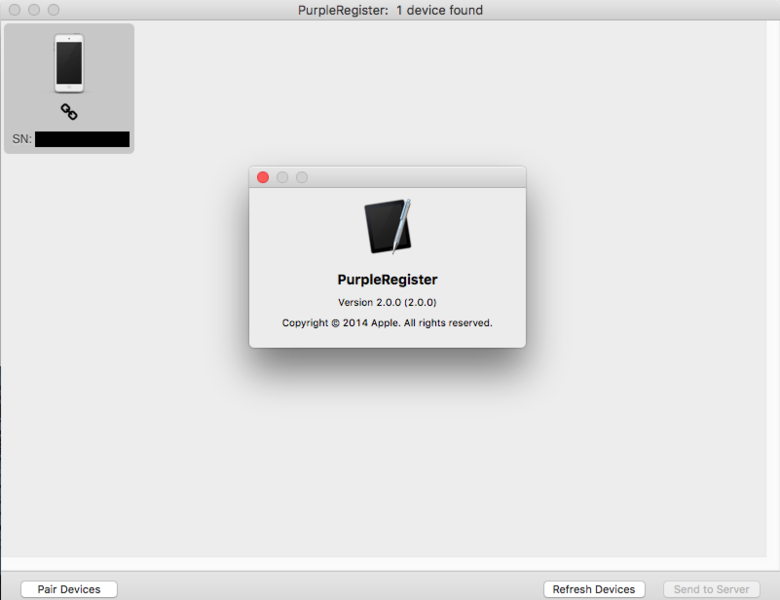Click the Version 2.0.0 (2.0.0) text
The image size is (780, 600).
point(387,302)
